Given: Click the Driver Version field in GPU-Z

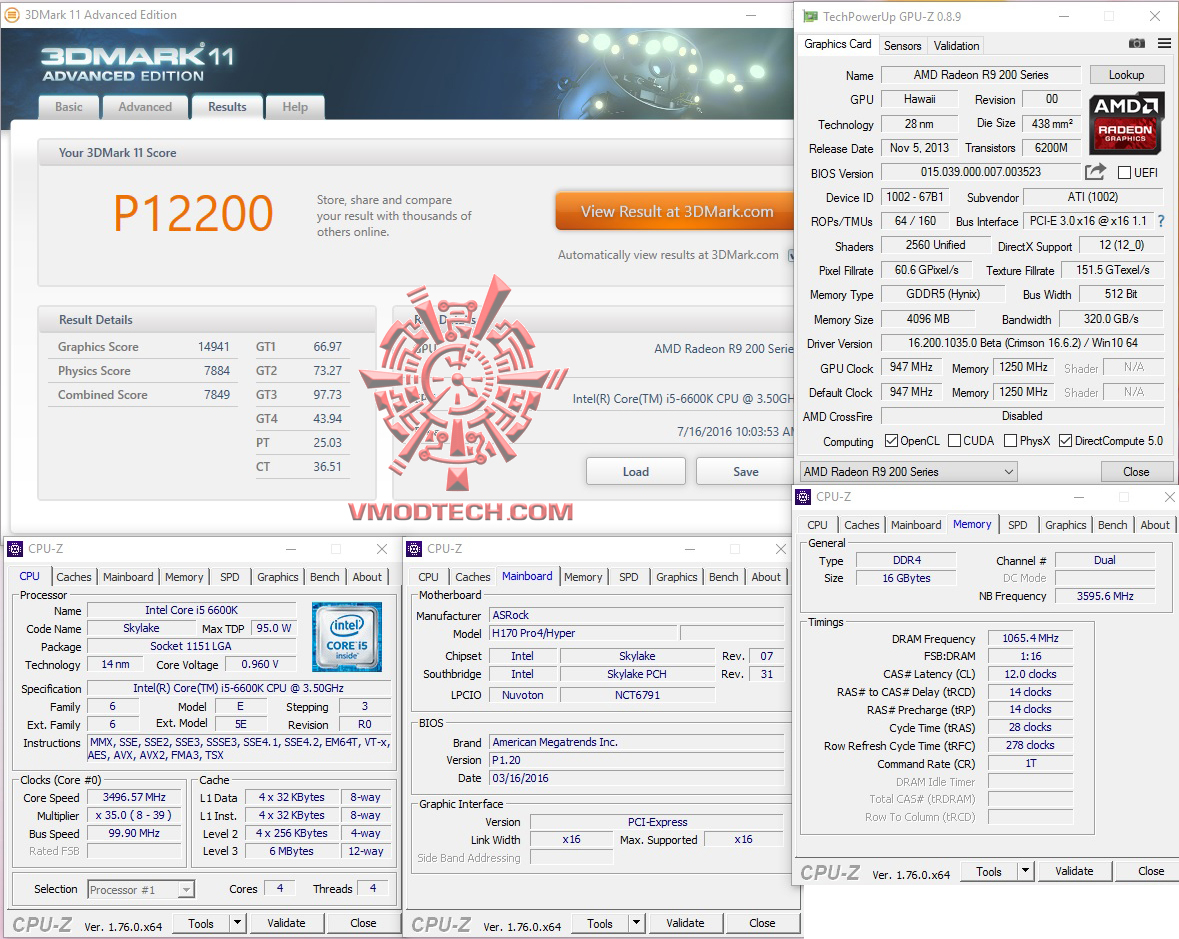Looking at the screenshot, I should 1023,343.
